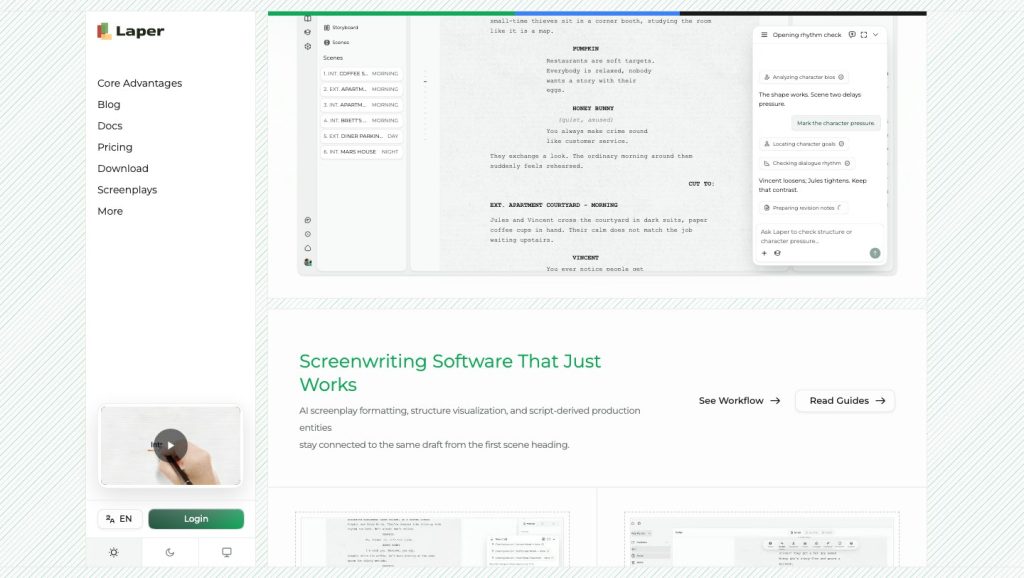This screenshot has width=1024, height=578.
Task: Click the HONEY BUNNY character name
Action: tap(593, 108)
